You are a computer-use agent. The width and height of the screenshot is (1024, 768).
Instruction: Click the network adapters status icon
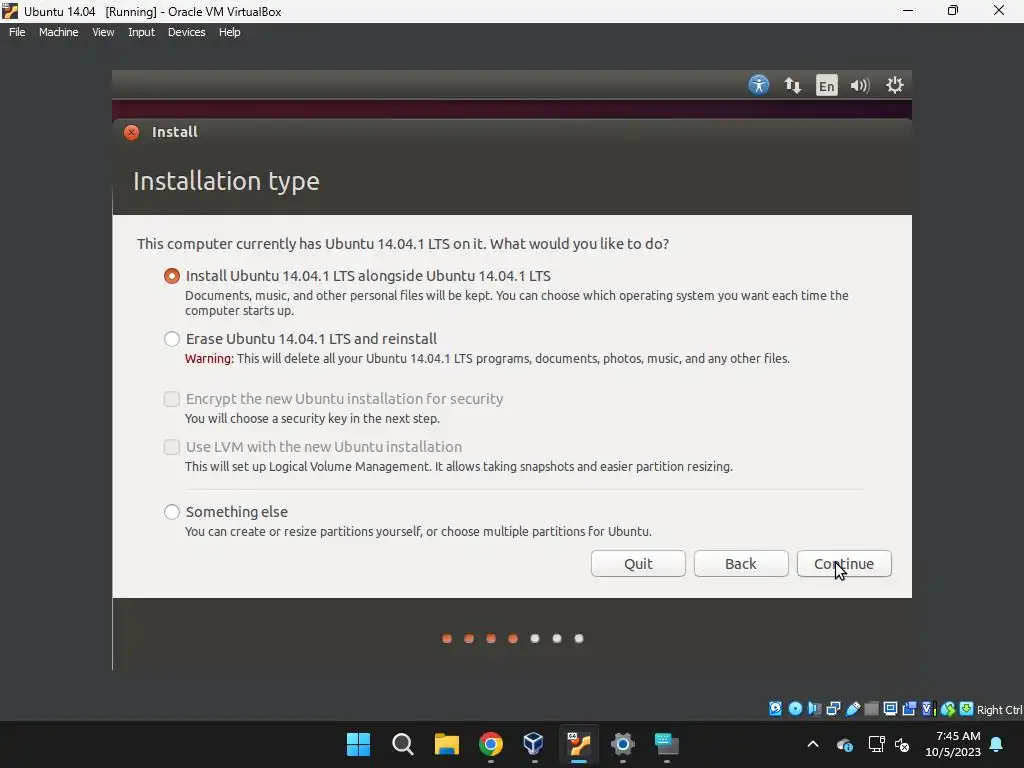click(x=833, y=709)
